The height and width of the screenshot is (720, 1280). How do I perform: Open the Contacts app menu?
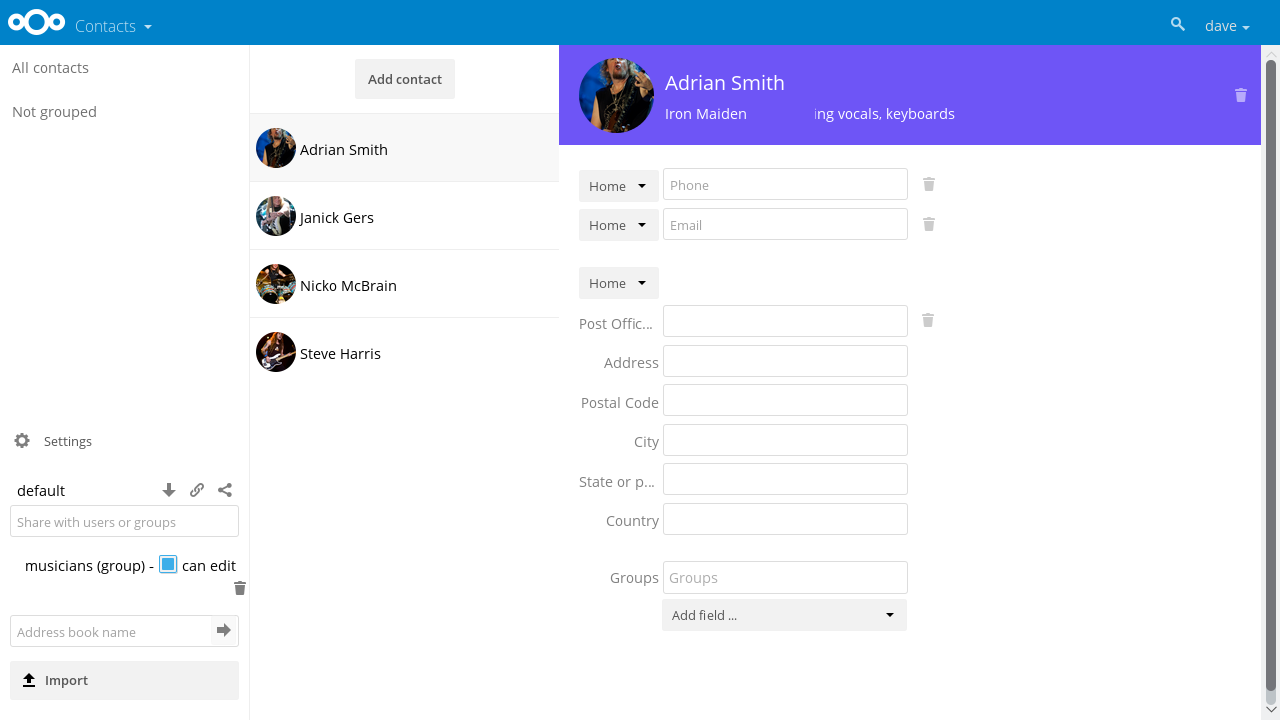pos(113,26)
